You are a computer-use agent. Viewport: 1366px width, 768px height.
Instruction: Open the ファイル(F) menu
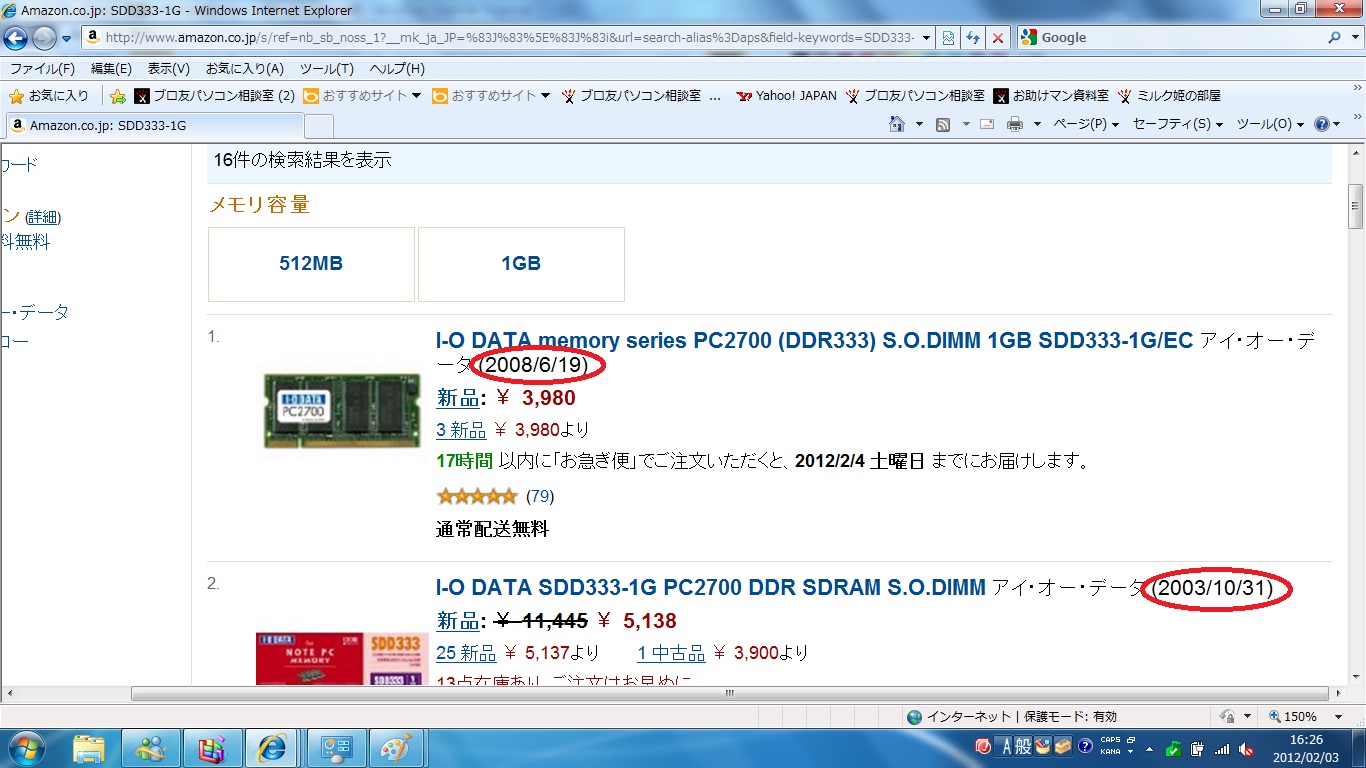point(42,69)
